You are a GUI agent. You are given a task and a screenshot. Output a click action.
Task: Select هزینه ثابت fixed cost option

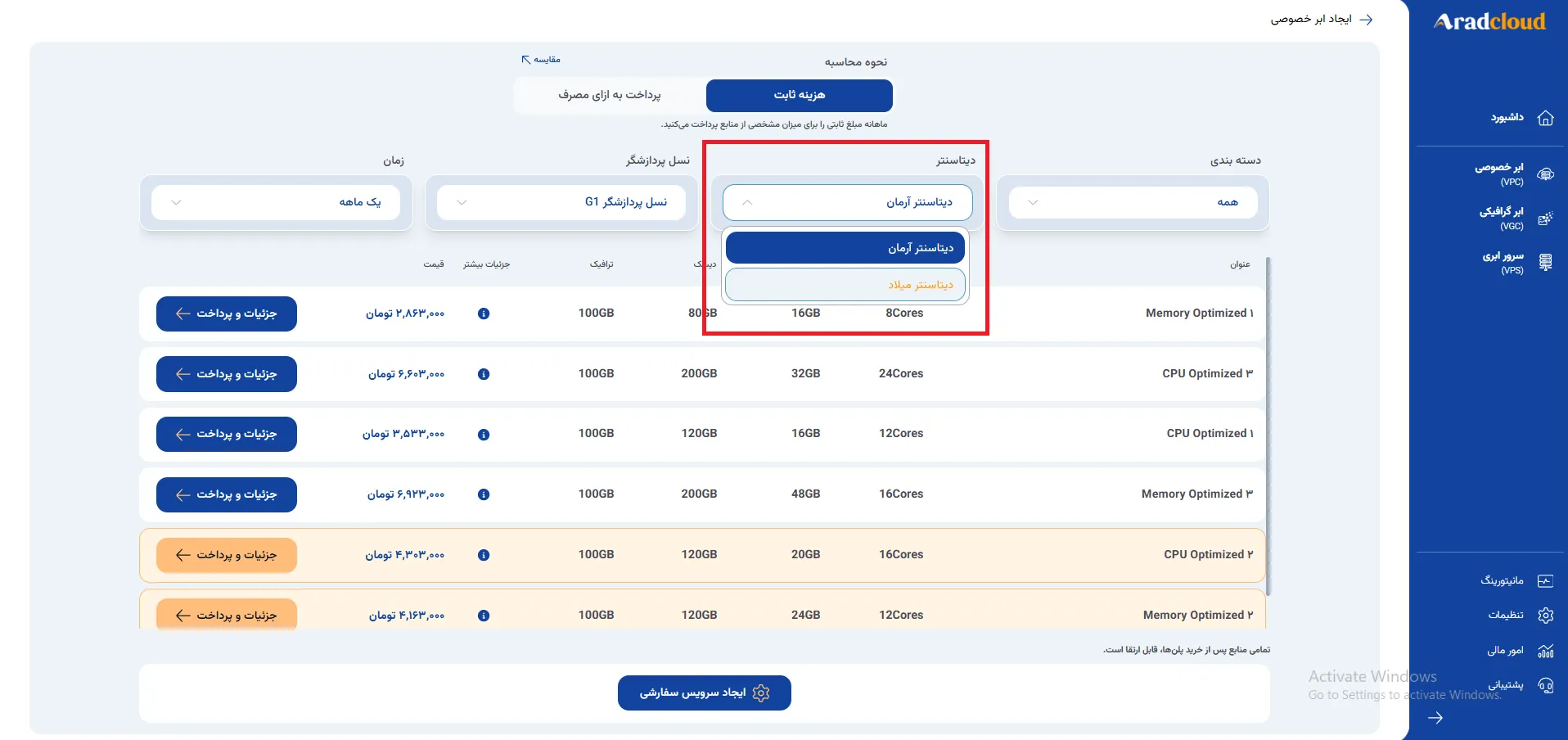pyautogui.click(x=800, y=95)
